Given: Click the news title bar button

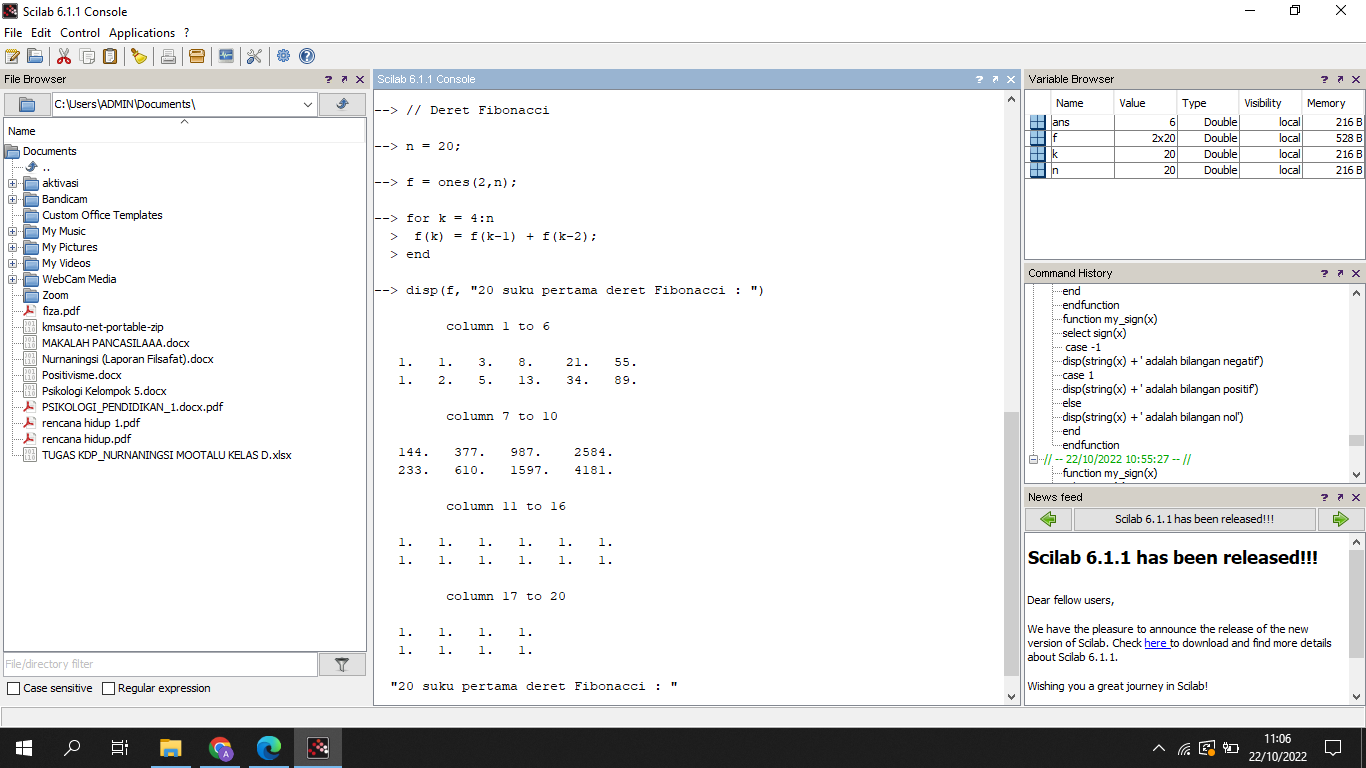Looking at the screenshot, I should 1194,519.
